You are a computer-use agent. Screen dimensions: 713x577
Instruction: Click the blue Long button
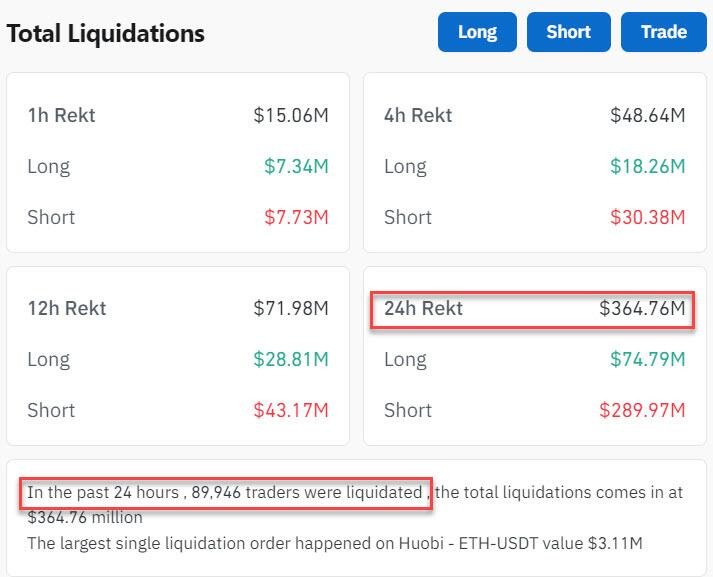[x=477, y=32]
